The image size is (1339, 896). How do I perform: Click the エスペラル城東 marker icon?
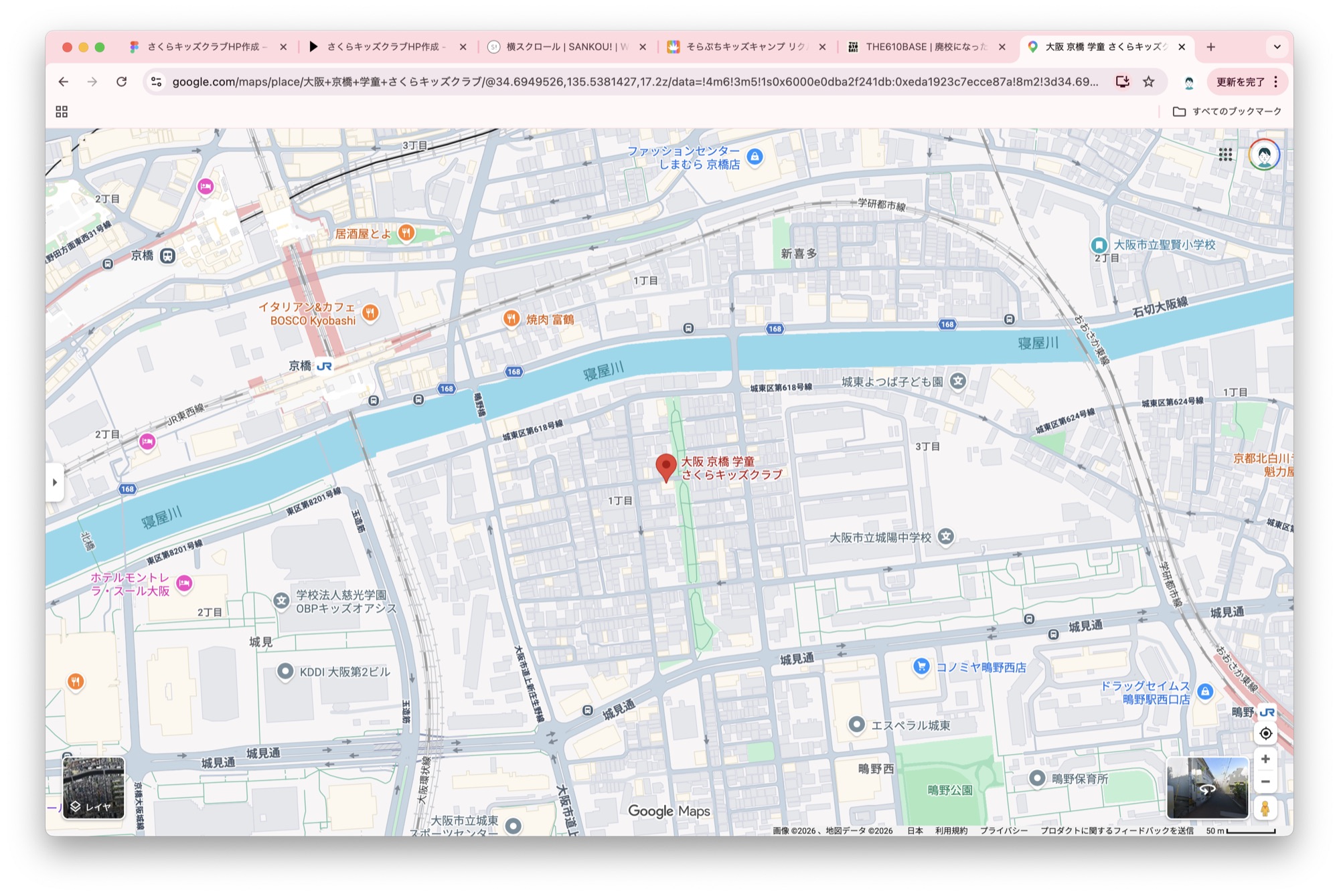coord(856,725)
